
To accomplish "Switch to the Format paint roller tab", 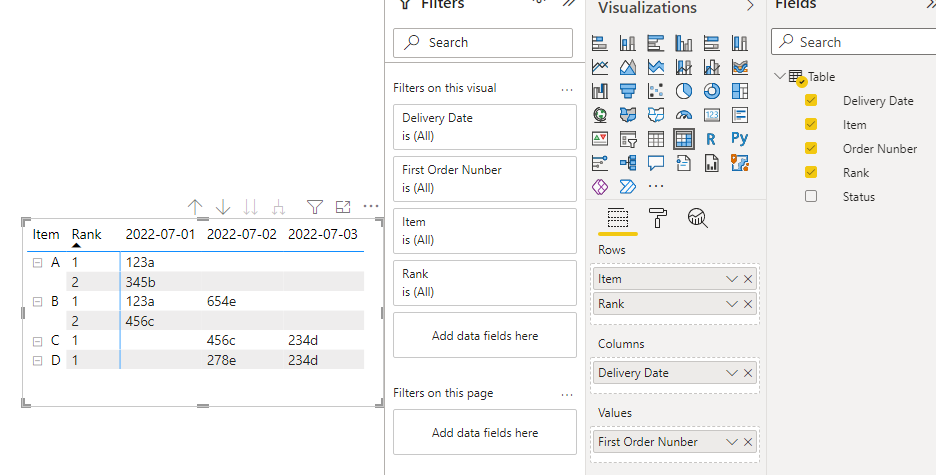I will coord(658,218).
